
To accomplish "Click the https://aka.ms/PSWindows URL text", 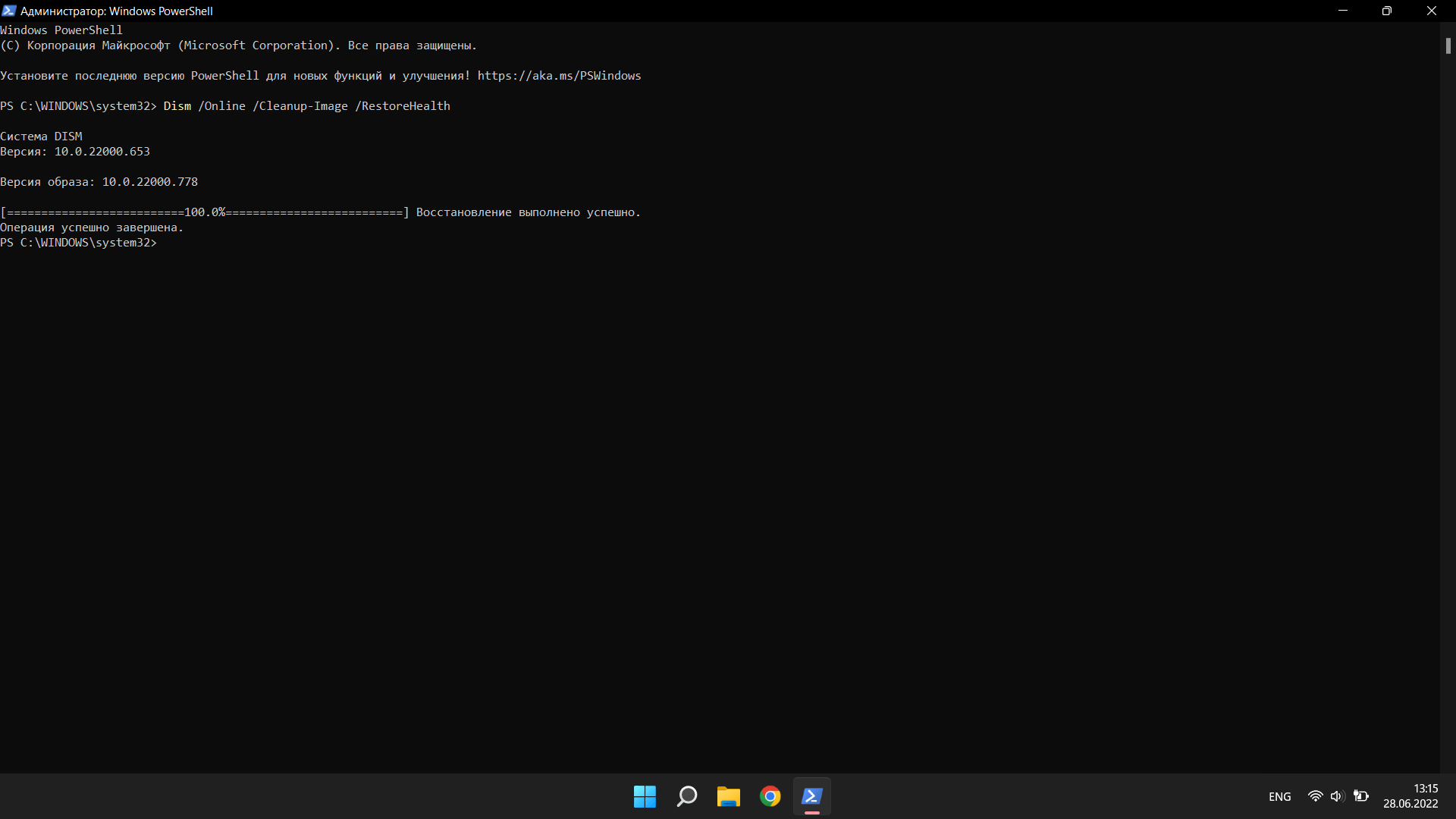I will tap(559, 76).
